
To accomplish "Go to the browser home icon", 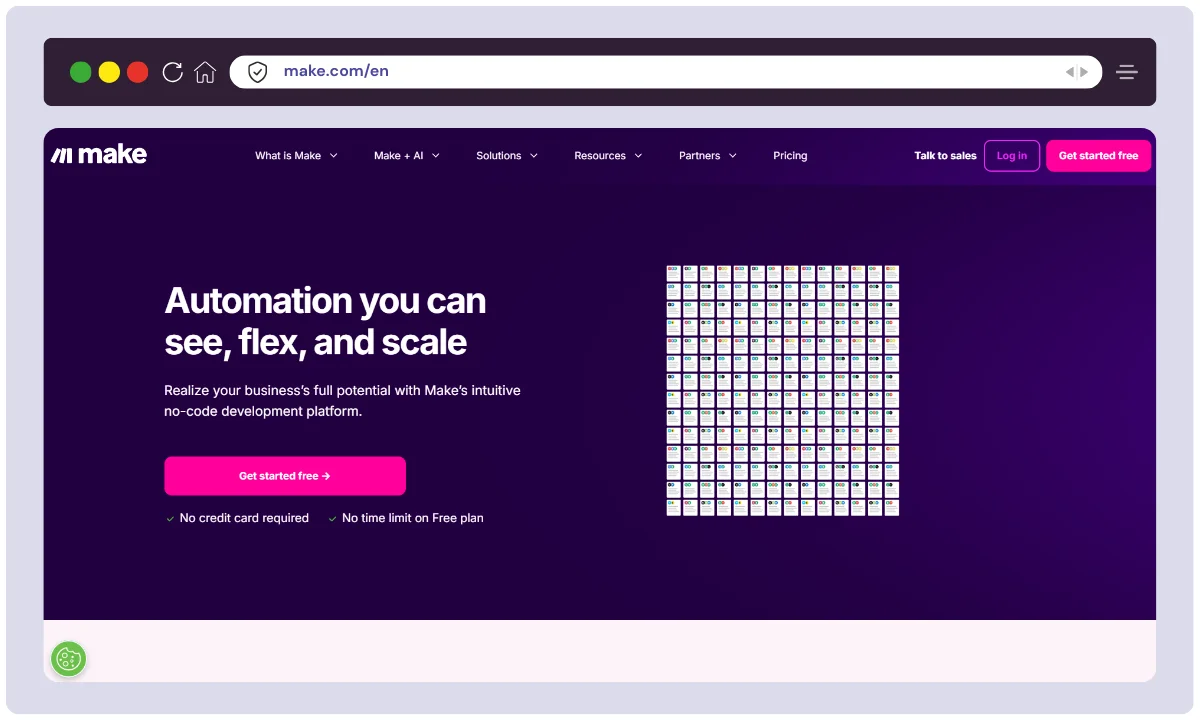I will pyautogui.click(x=205, y=72).
